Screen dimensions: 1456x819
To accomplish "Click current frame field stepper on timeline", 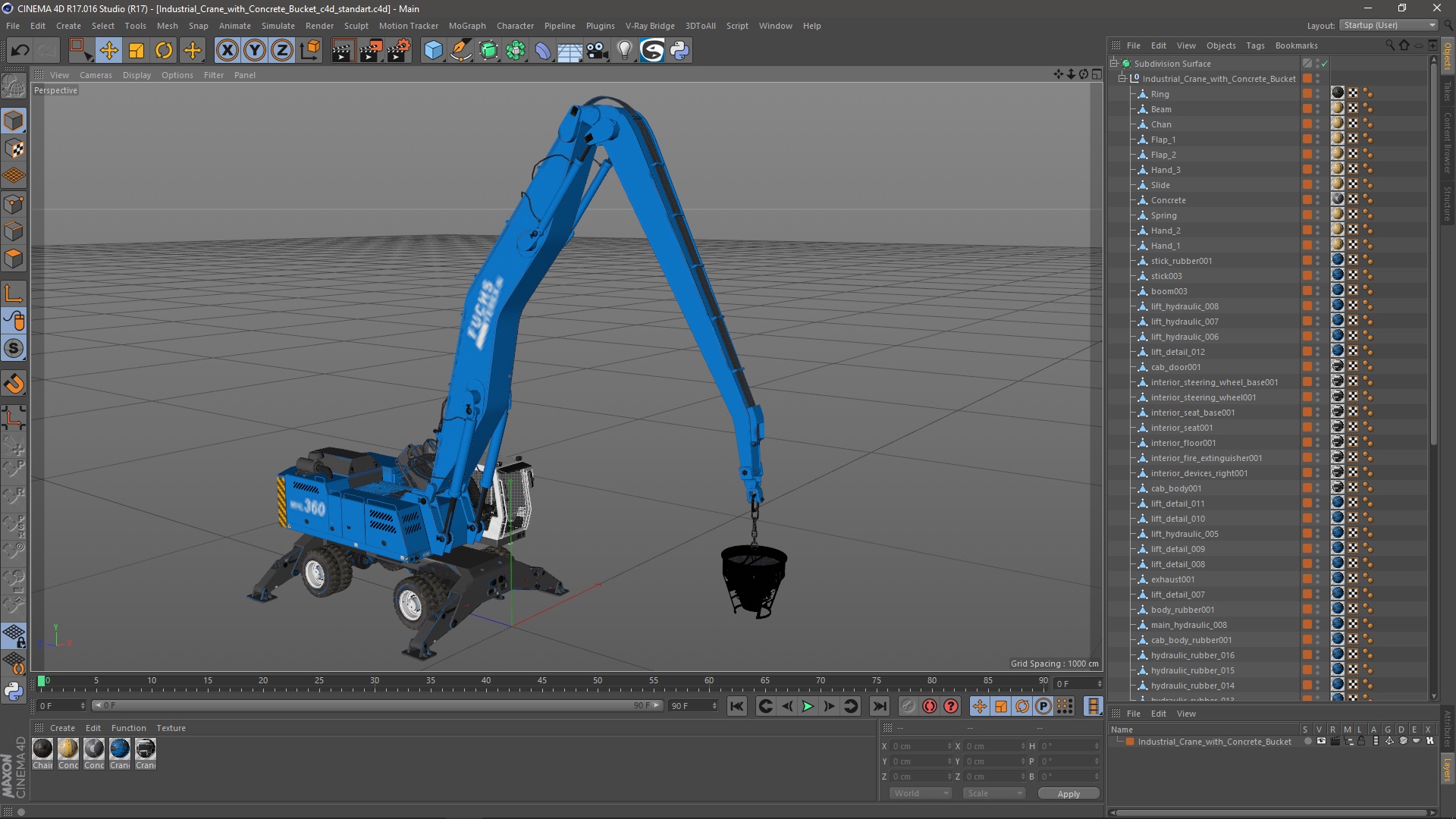I will coord(1100,684).
